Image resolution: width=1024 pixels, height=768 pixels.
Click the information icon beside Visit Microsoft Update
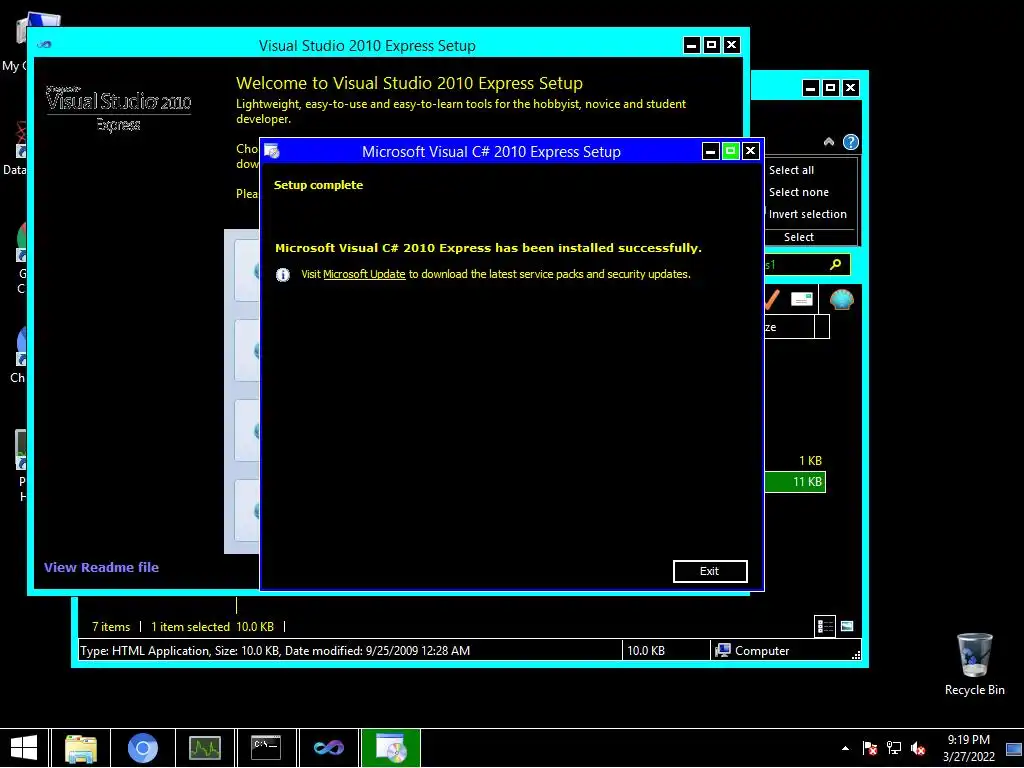[283, 275]
